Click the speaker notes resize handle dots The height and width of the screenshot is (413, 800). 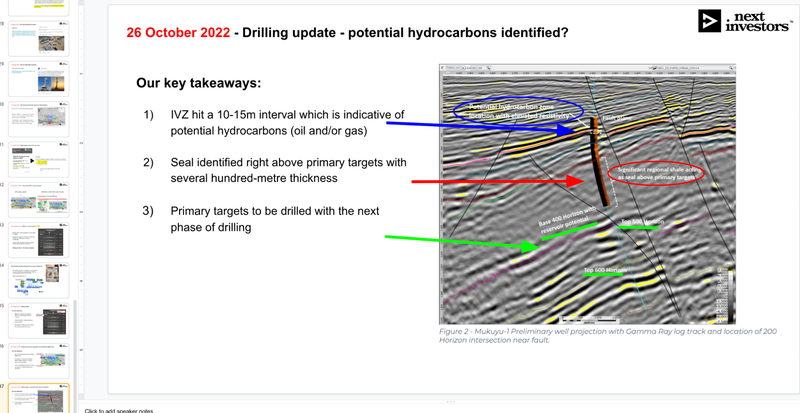(451, 402)
